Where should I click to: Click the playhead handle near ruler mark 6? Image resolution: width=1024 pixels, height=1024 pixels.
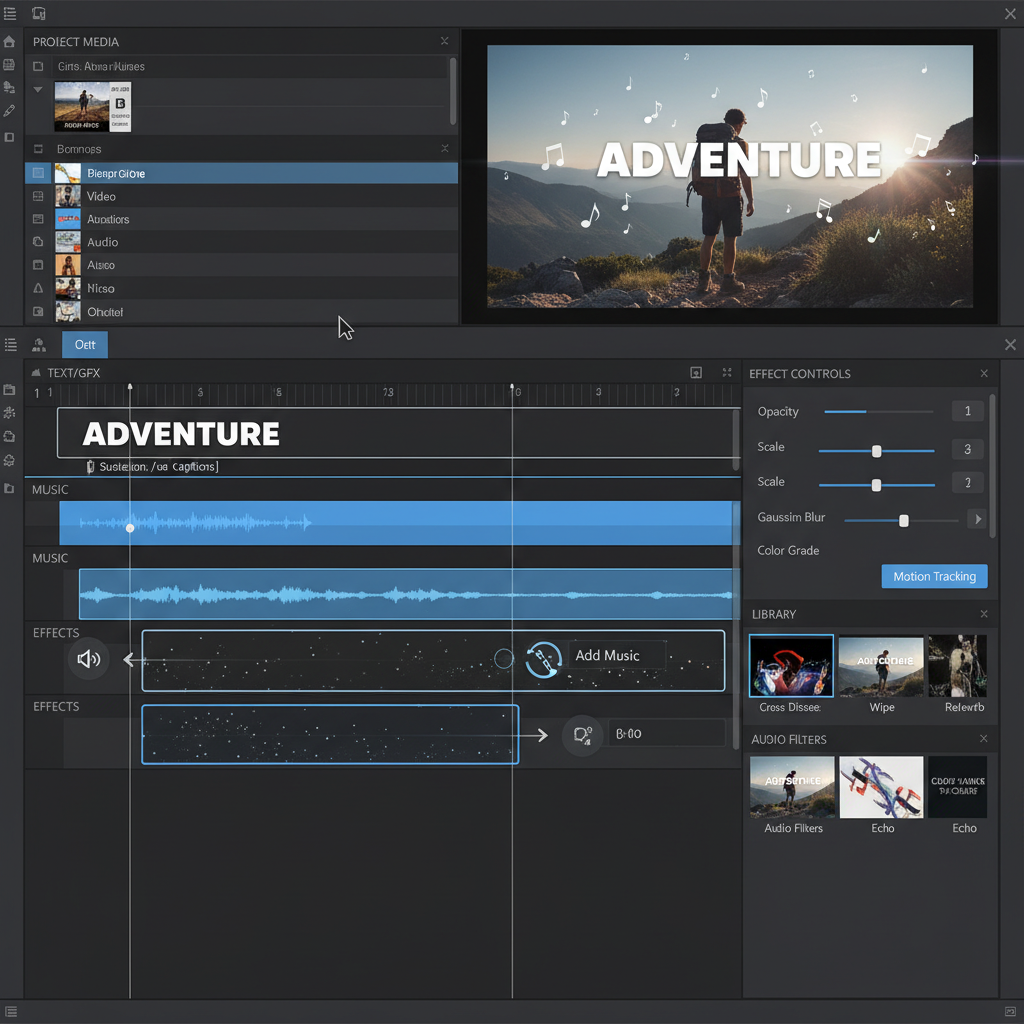pyautogui.click(x=512, y=387)
